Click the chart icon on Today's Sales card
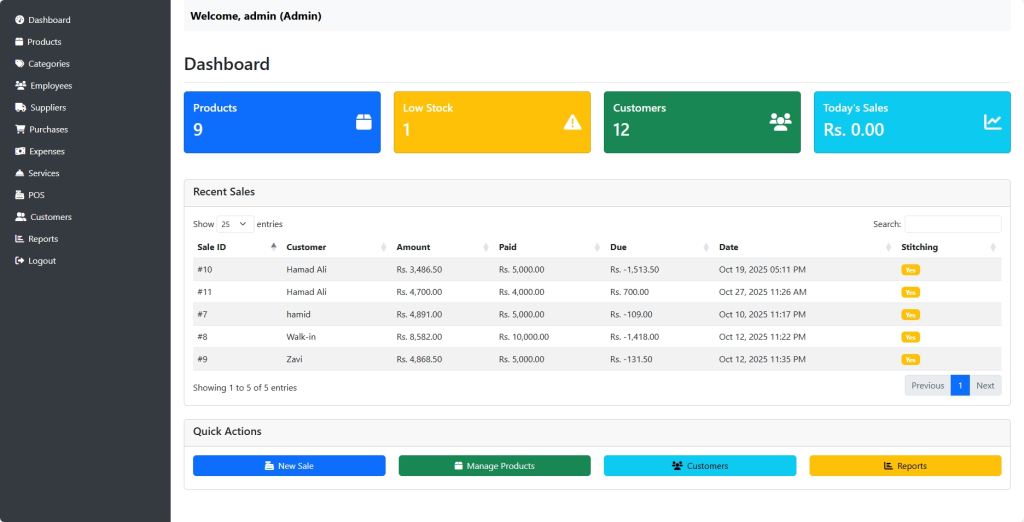 click(x=992, y=122)
